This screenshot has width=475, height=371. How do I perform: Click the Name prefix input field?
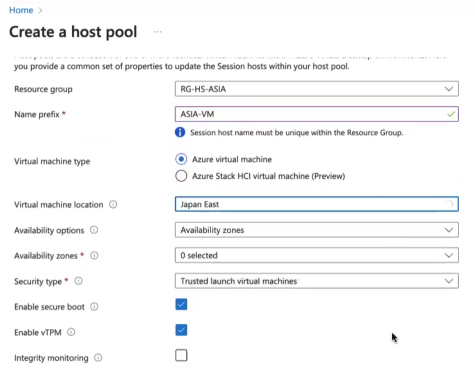click(316, 114)
